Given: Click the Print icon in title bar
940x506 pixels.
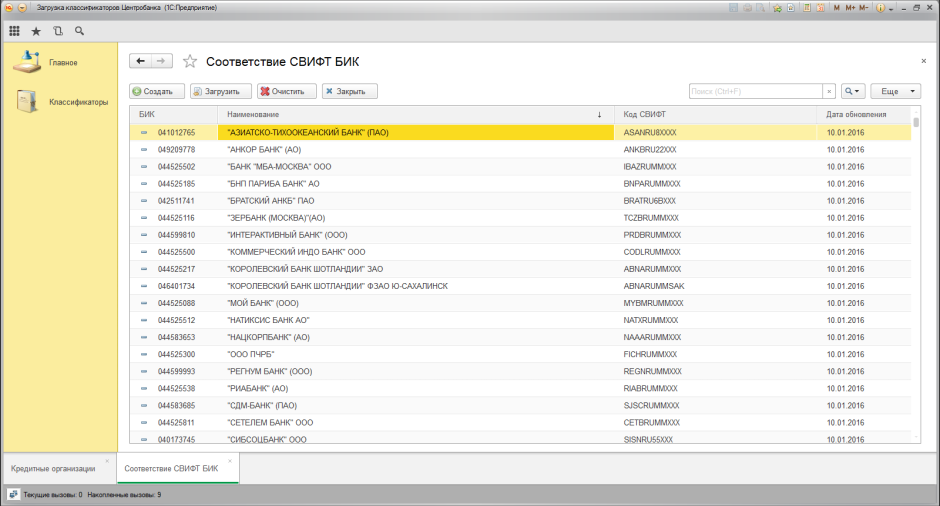Looking at the screenshot, I should [x=748, y=8].
